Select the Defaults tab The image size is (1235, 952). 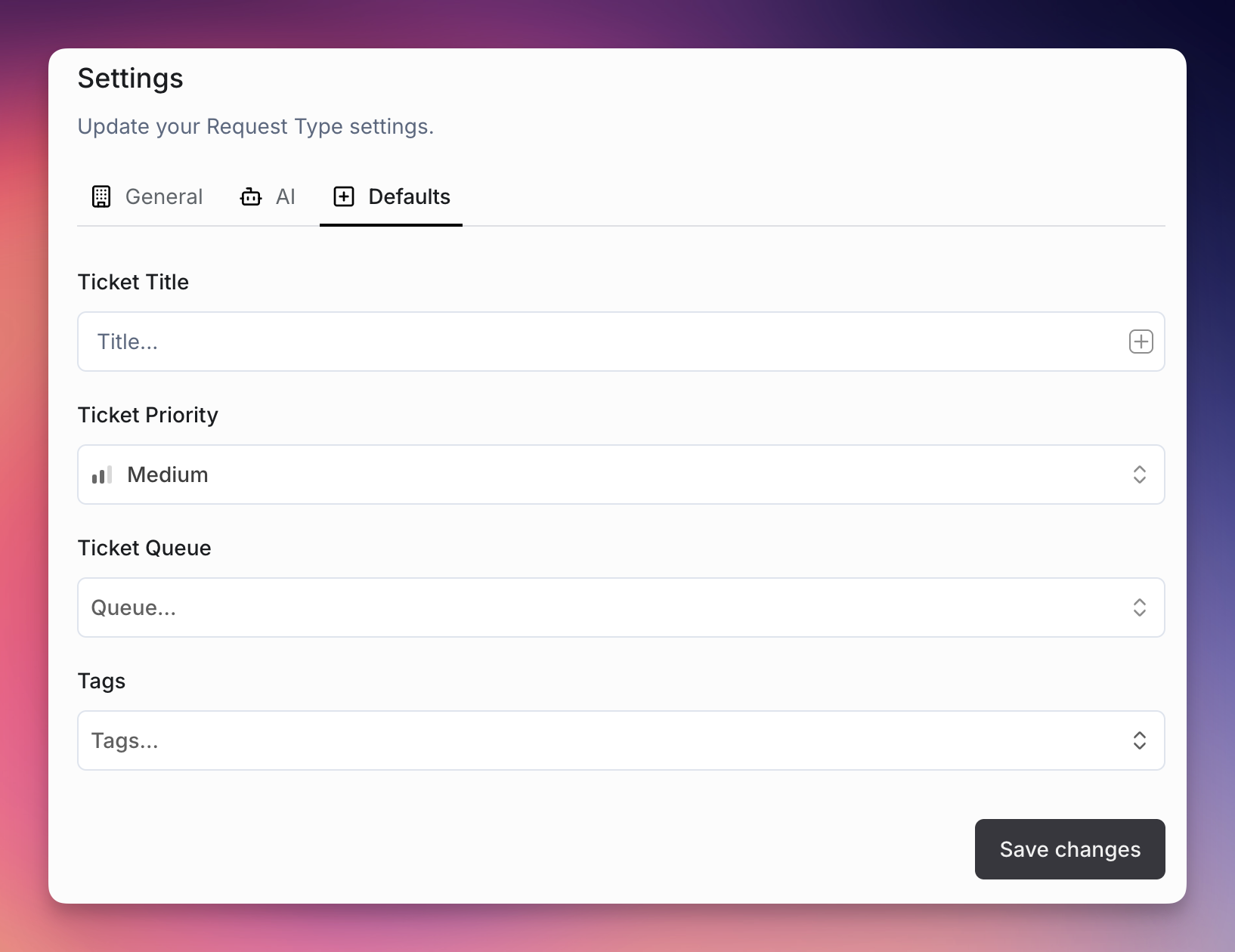(x=392, y=196)
